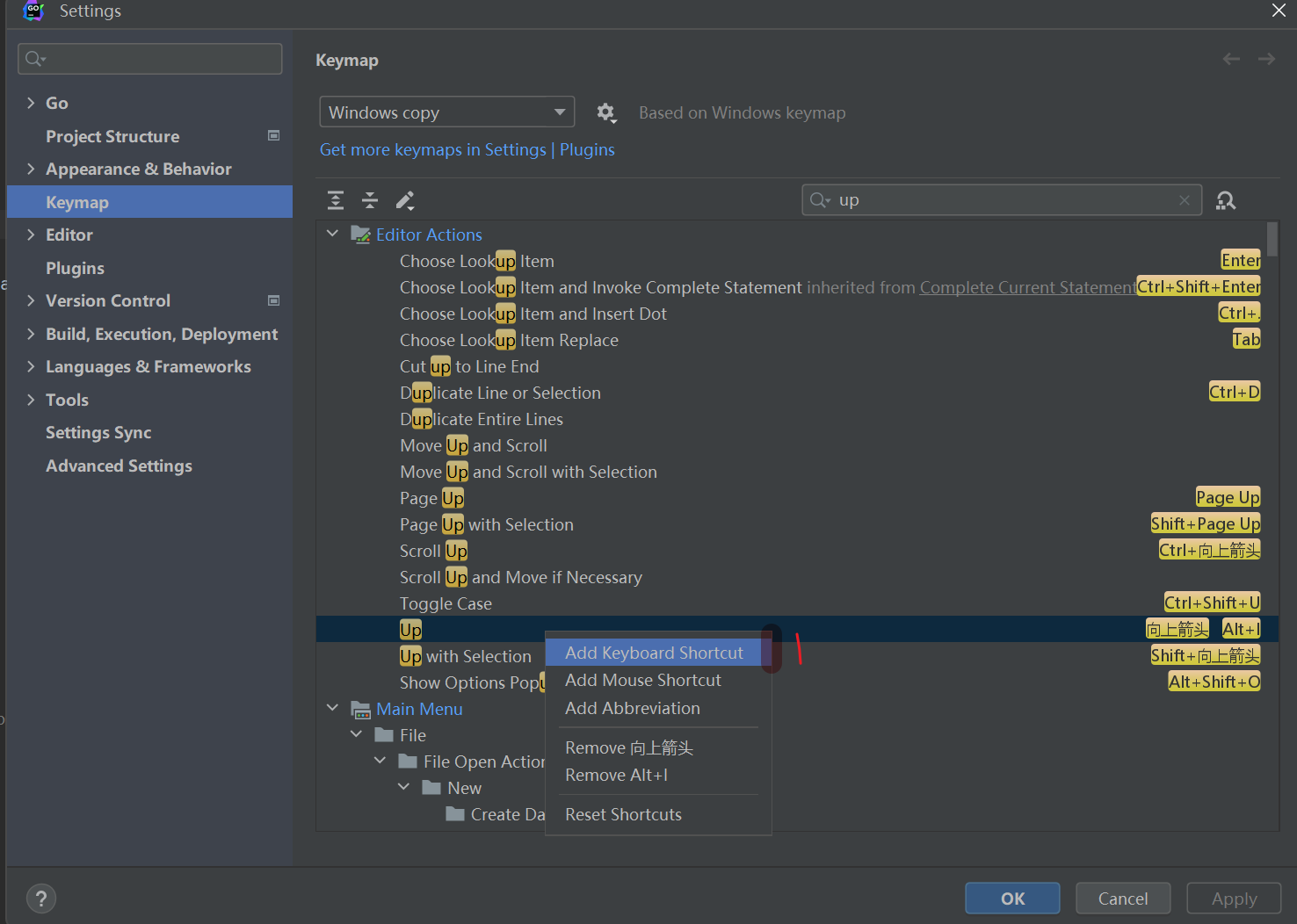This screenshot has width=1297, height=924.
Task: Select 'Page Up with Selection' action
Action: point(486,524)
